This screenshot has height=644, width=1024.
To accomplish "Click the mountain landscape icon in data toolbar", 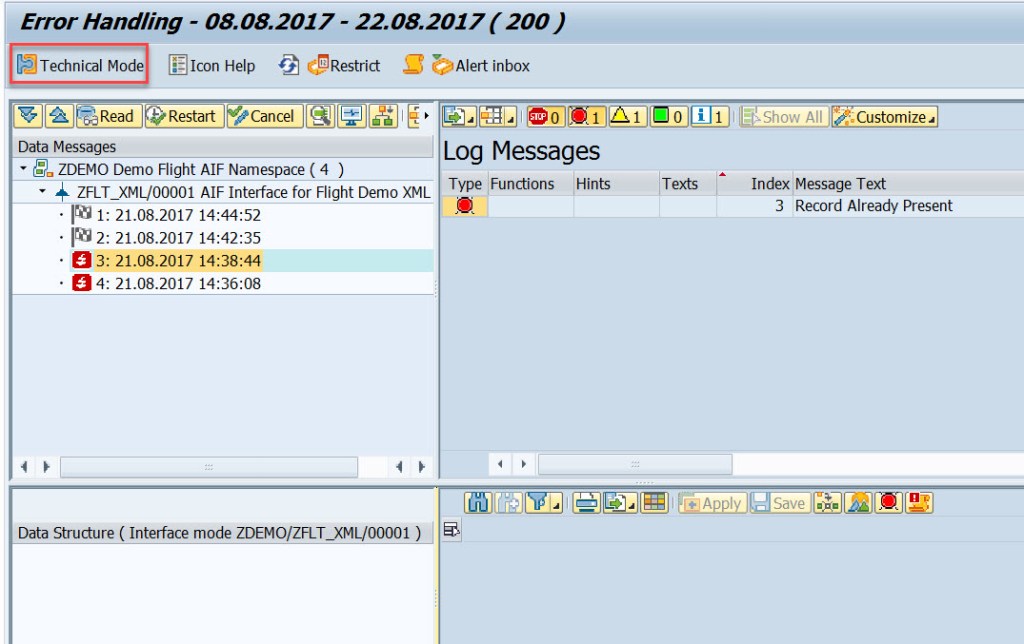I will 858,502.
